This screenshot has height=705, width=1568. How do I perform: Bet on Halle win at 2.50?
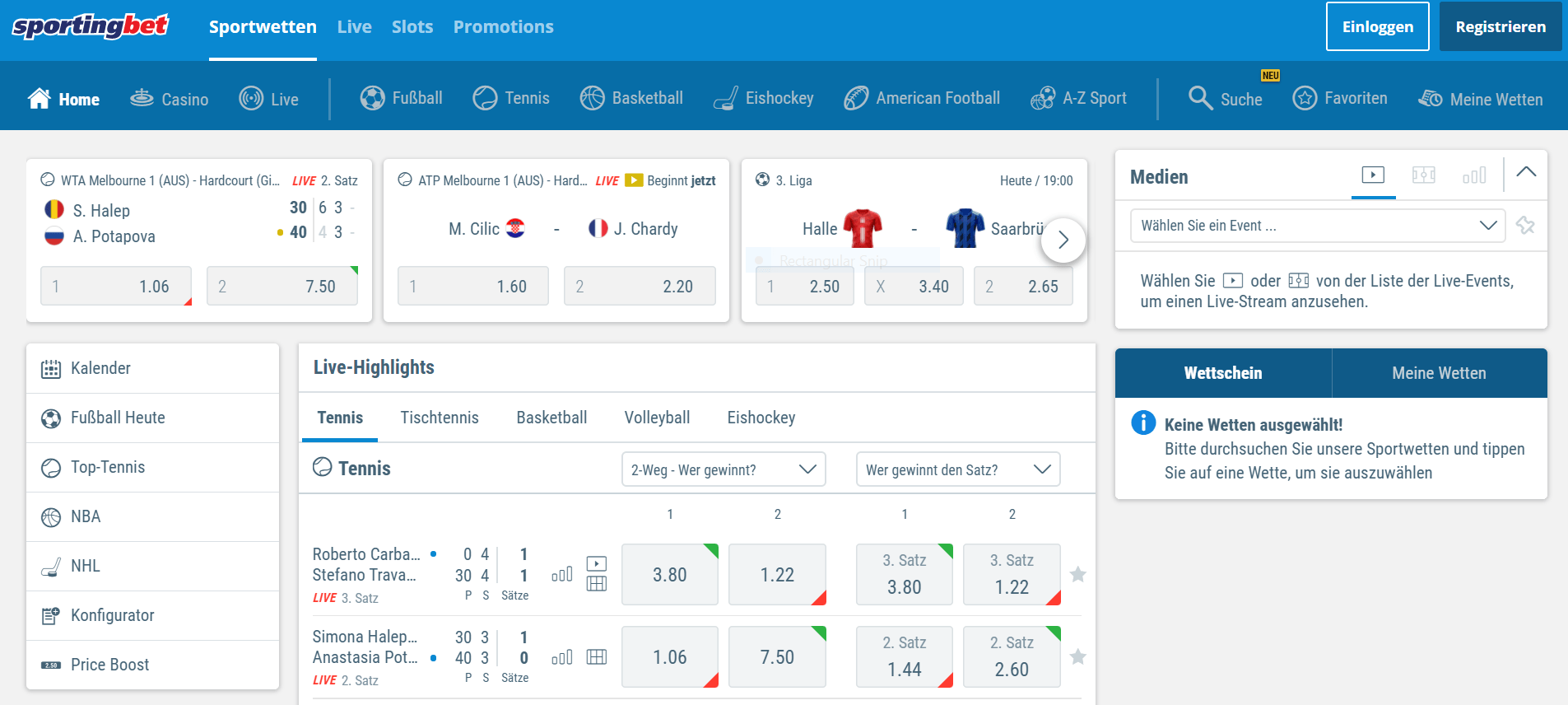(x=805, y=286)
